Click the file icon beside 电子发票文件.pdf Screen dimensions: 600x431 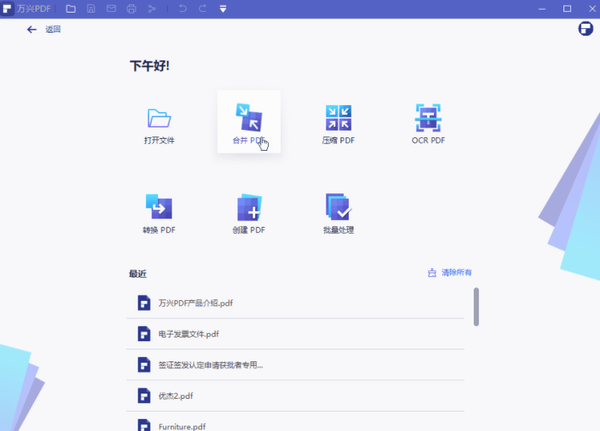[144, 334]
